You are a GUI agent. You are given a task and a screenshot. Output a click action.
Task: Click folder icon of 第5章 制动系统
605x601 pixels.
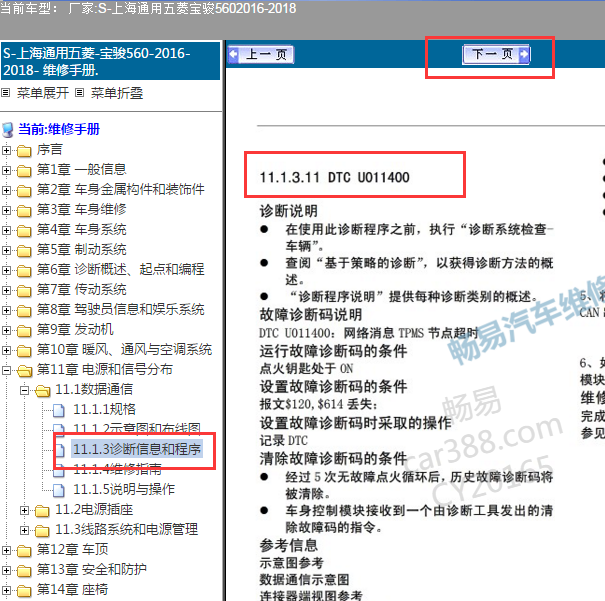pos(24,251)
